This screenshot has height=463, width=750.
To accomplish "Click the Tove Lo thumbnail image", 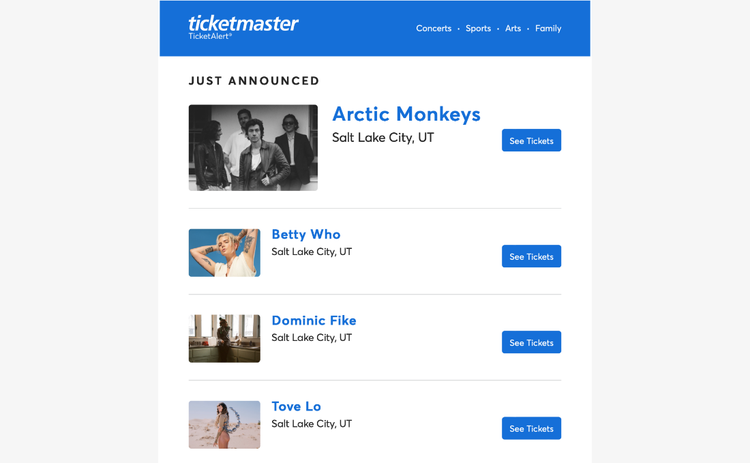I will click(224, 425).
